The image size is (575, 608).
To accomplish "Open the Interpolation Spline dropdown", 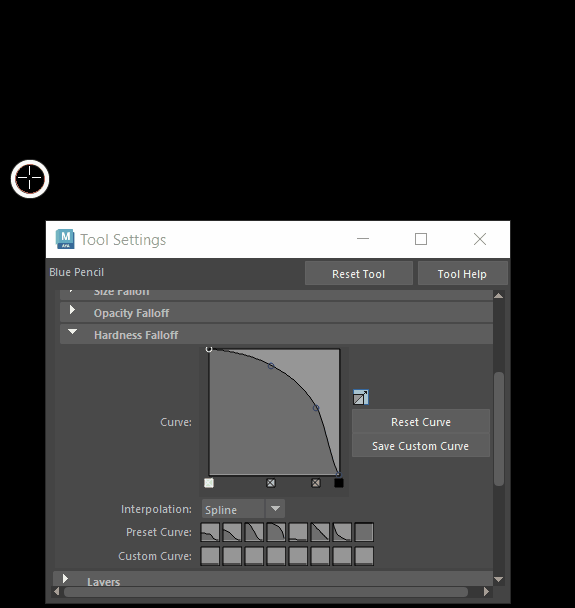I will [x=243, y=509].
